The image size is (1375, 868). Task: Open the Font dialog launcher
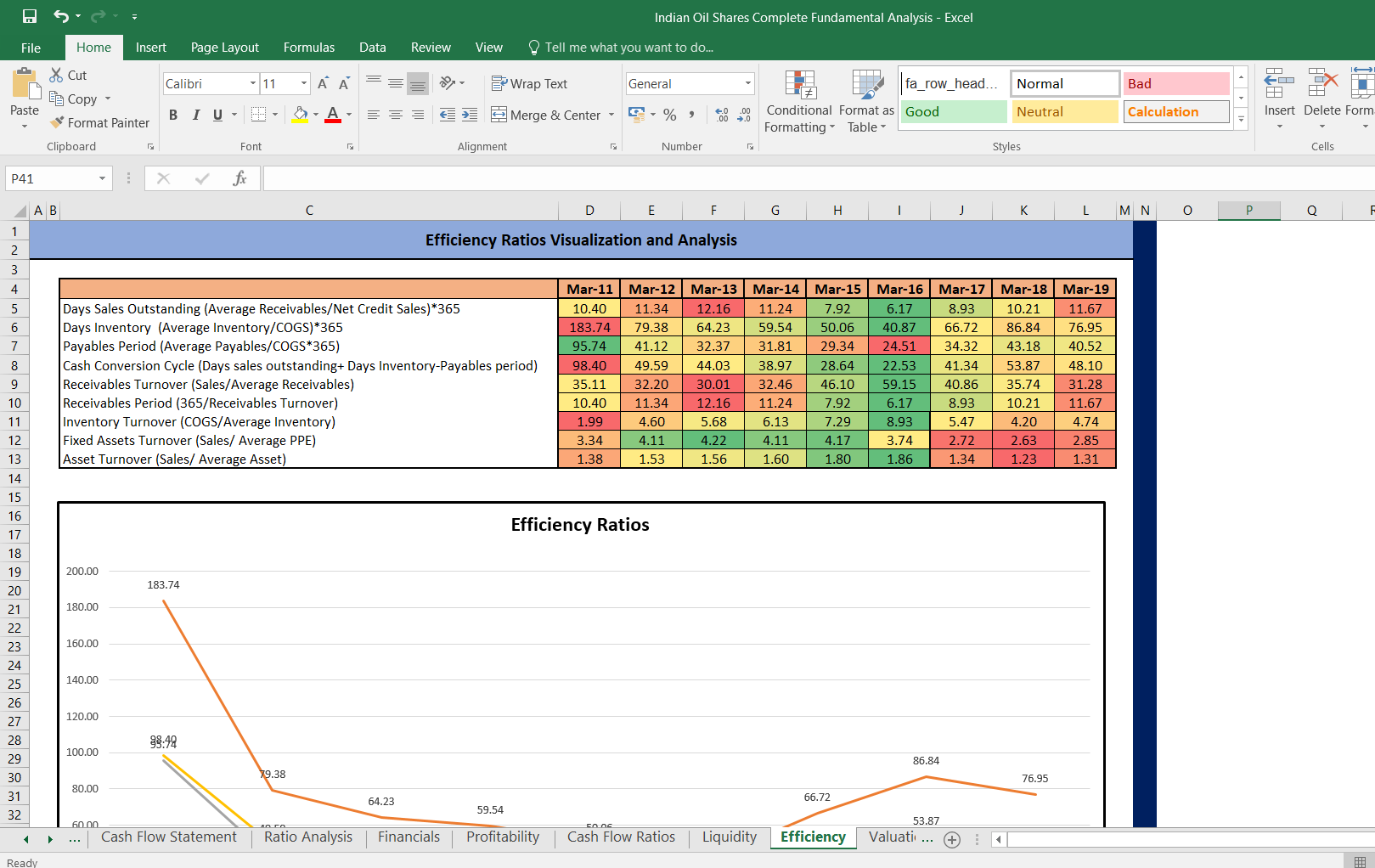350,147
